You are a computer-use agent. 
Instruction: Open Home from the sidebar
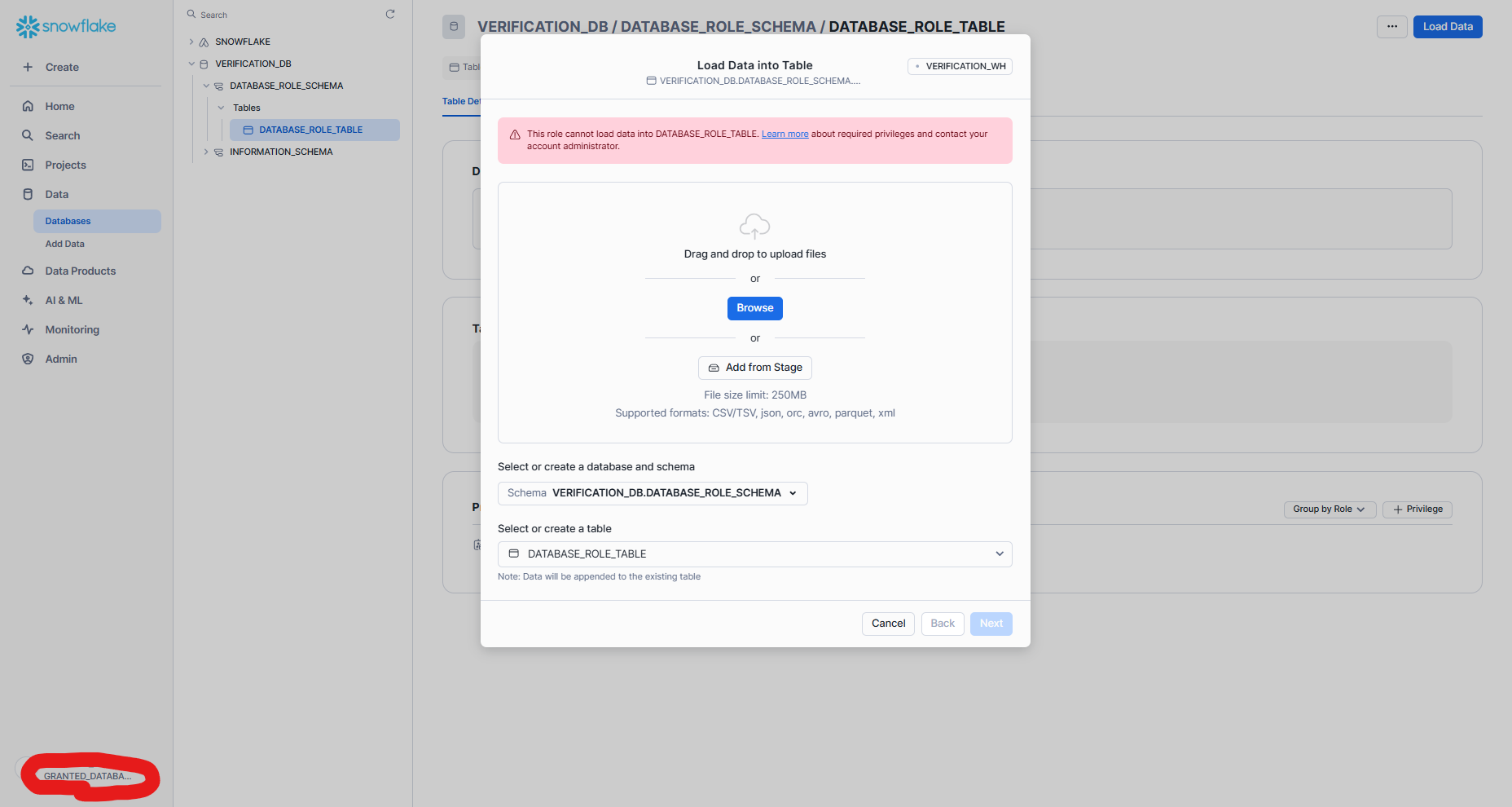(x=59, y=106)
